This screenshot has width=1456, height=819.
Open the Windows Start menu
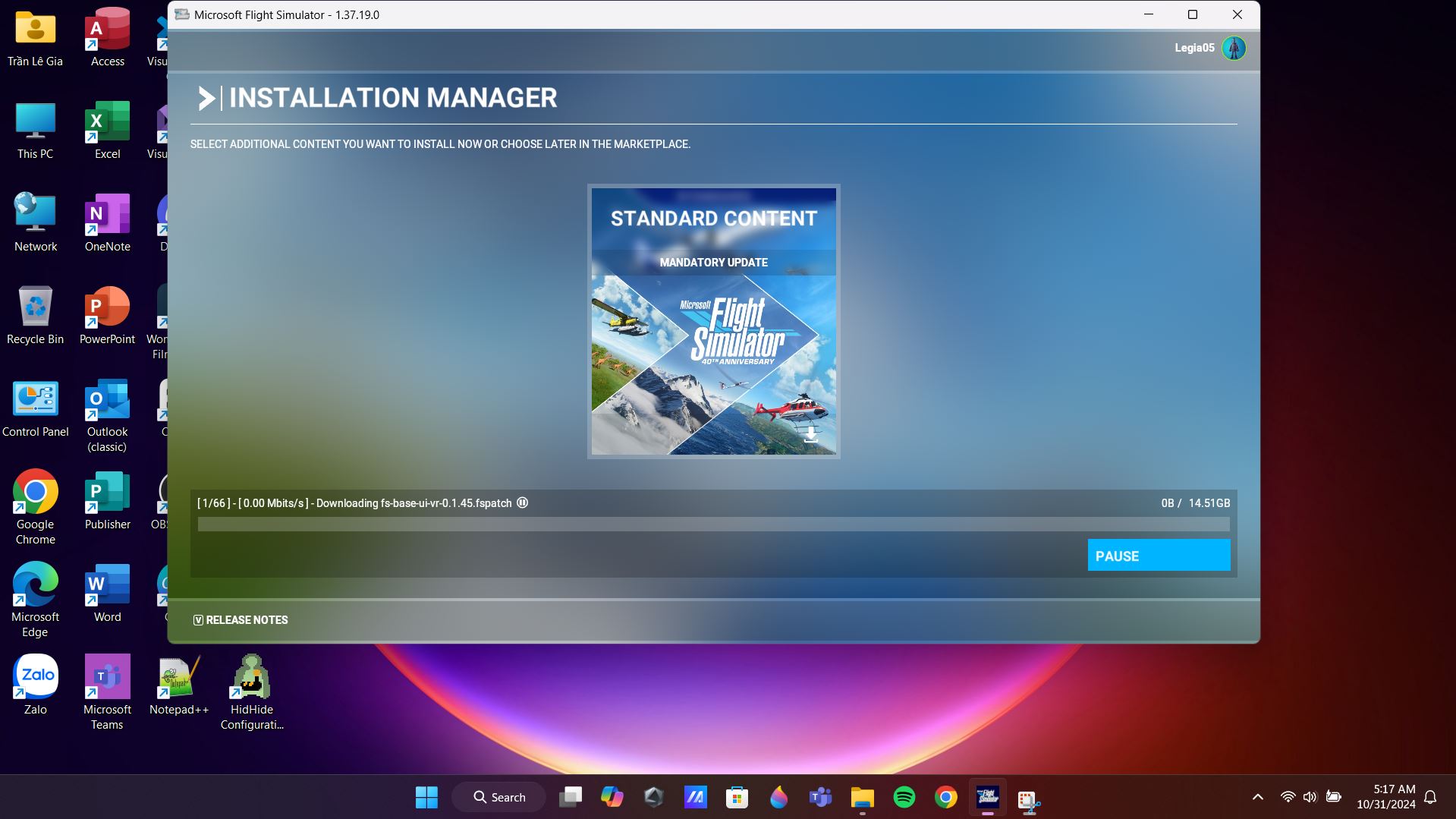(426, 797)
